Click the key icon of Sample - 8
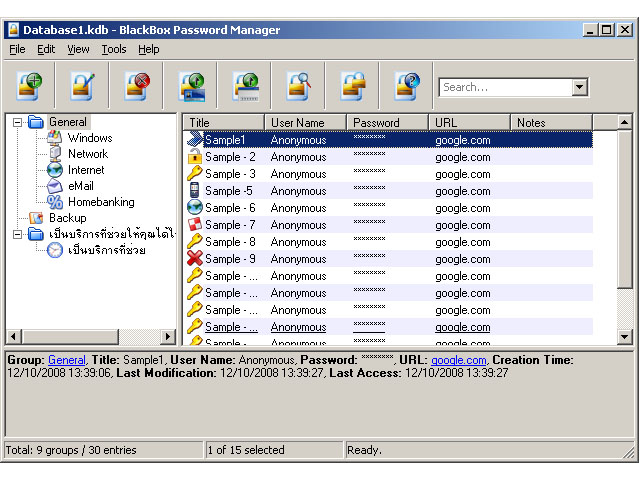Viewport: 640px width, 480px height. 195,242
